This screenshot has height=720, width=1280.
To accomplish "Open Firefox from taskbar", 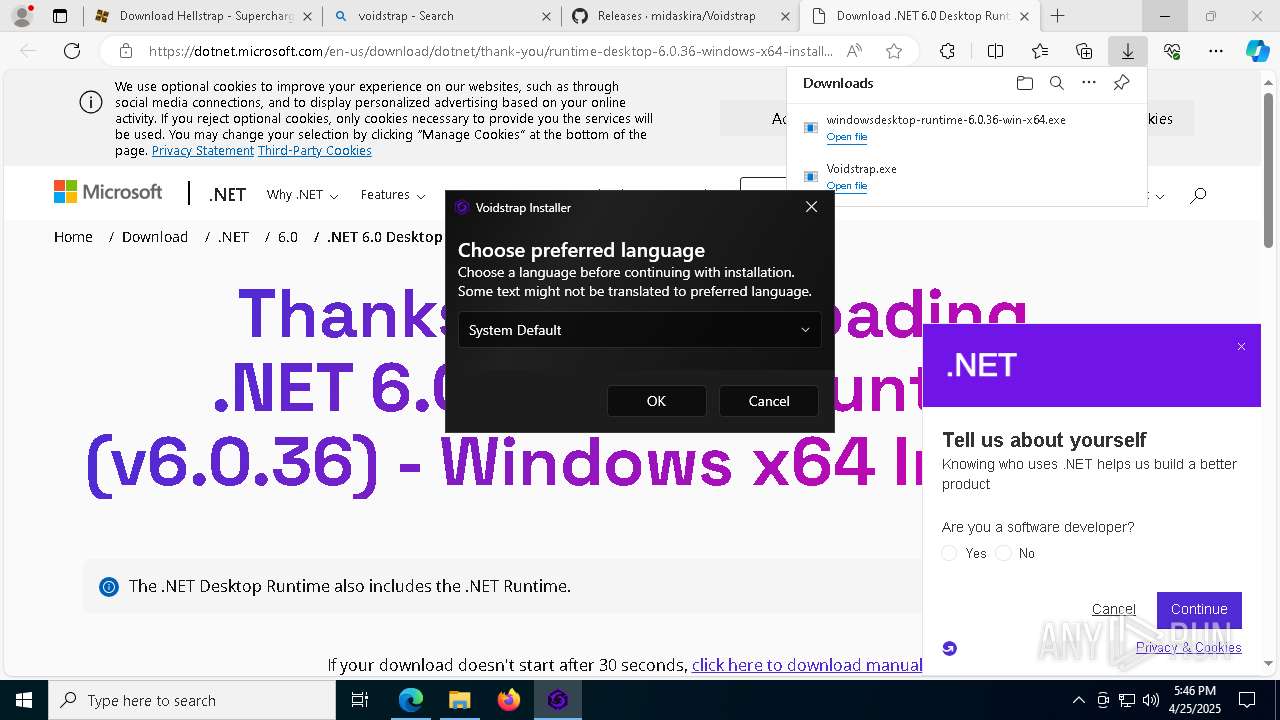I will [508, 700].
